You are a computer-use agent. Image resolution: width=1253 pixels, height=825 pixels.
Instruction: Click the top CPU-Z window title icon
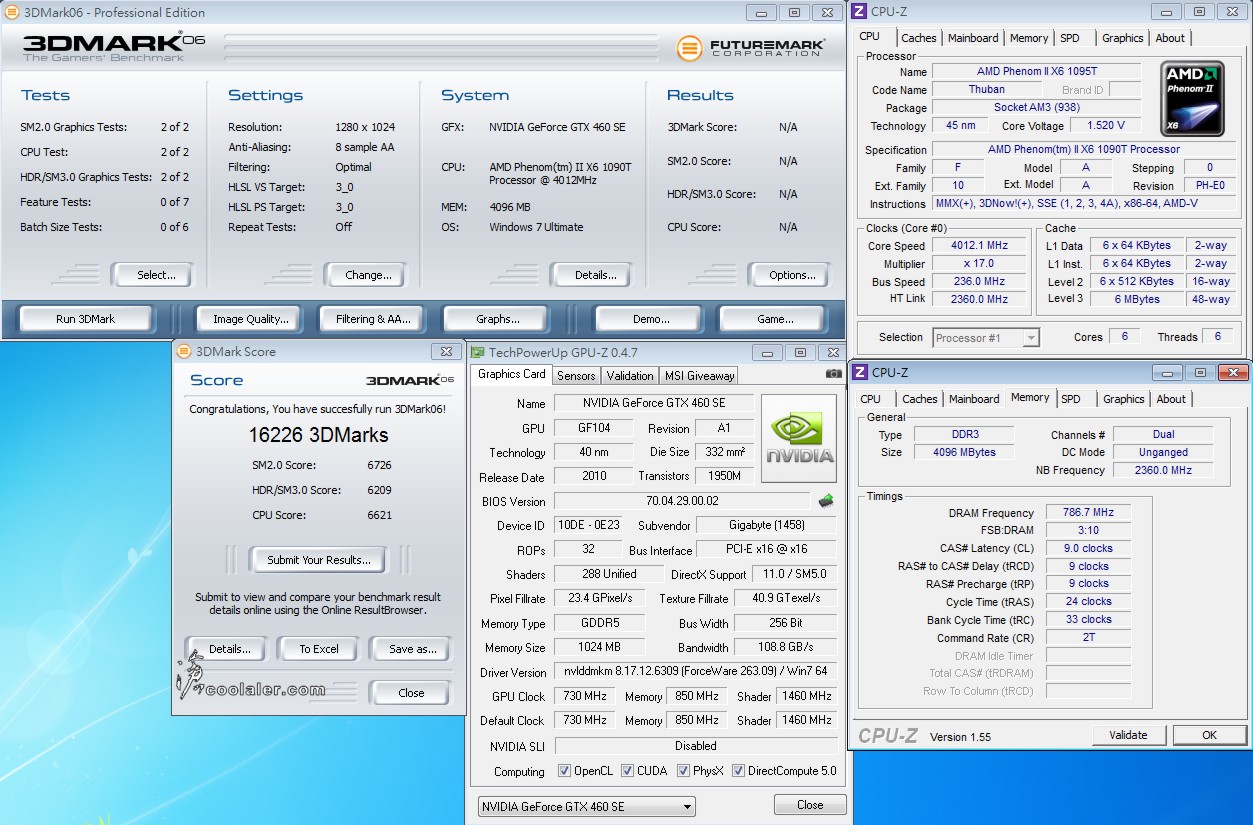(860, 12)
